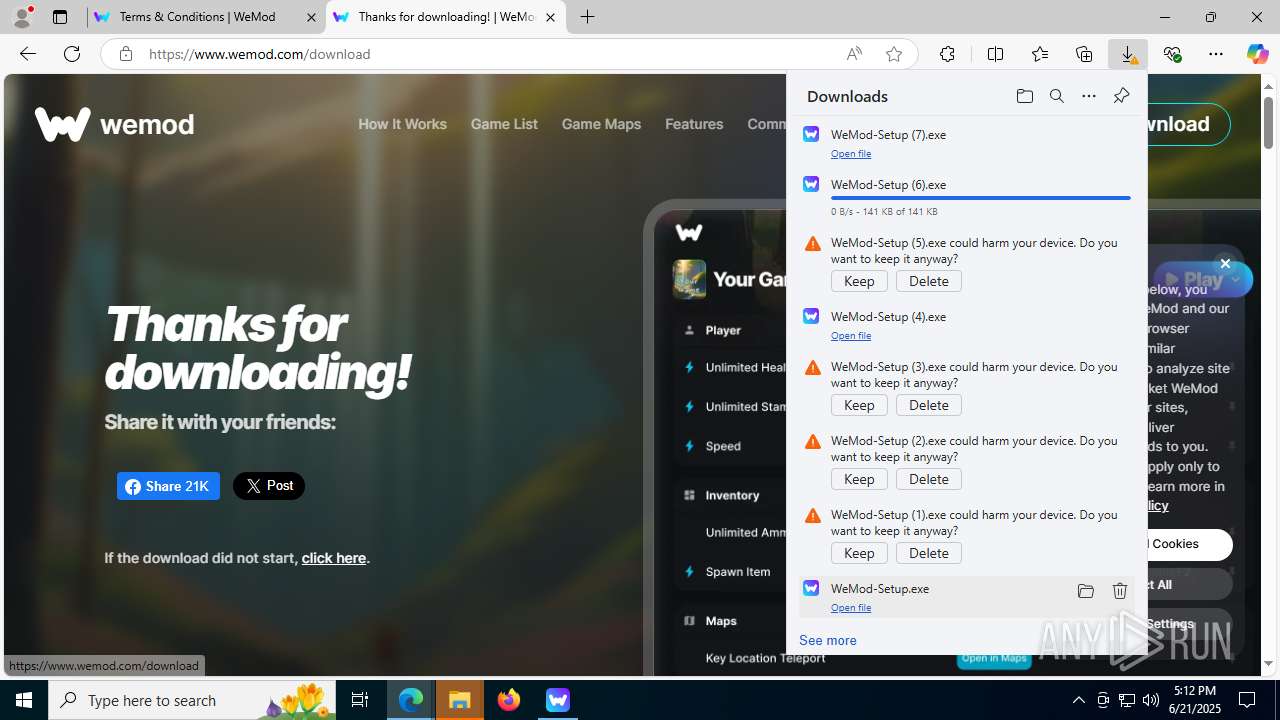Refresh the current page
The width and height of the screenshot is (1280, 720).
(72, 54)
